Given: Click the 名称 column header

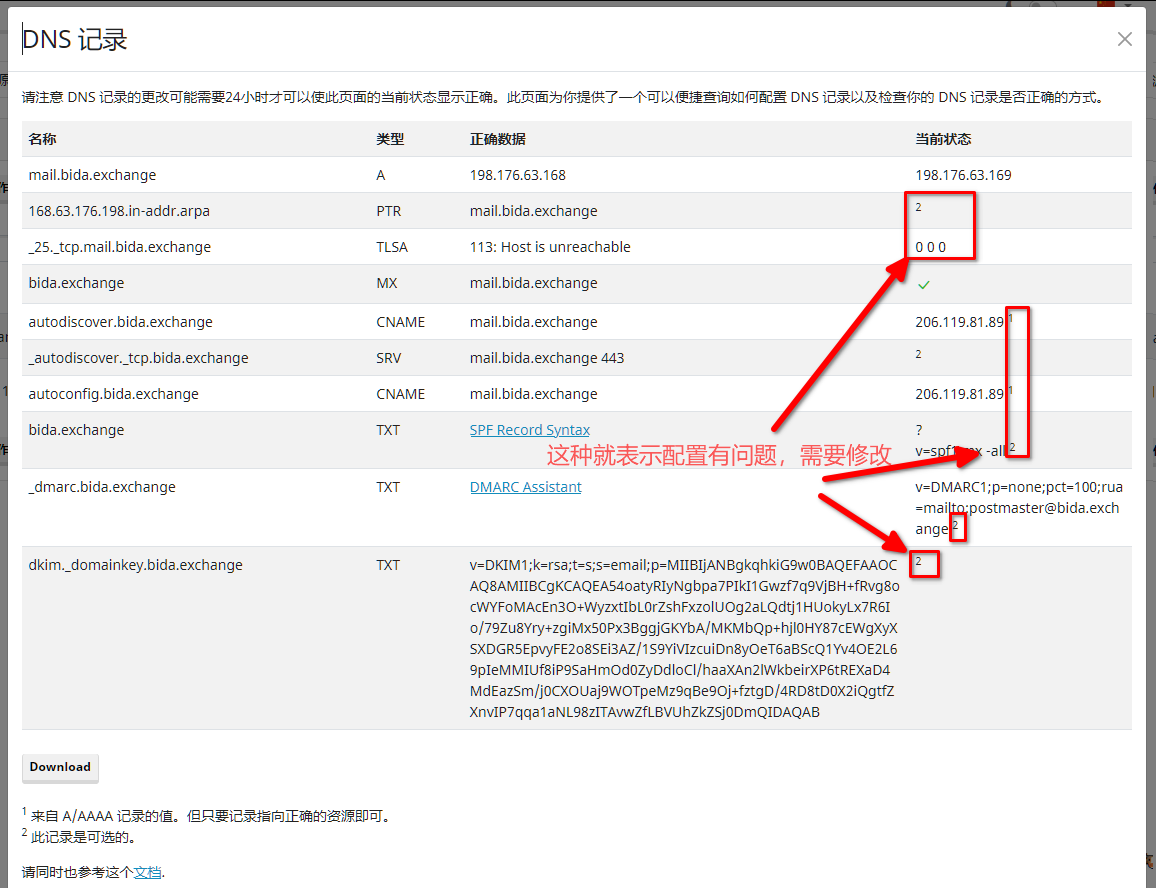Looking at the screenshot, I should (43, 139).
